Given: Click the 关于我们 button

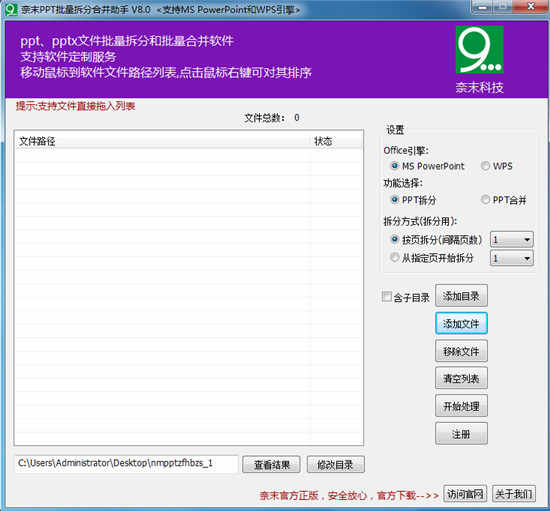Looking at the screenshot, I should (514, 494).
